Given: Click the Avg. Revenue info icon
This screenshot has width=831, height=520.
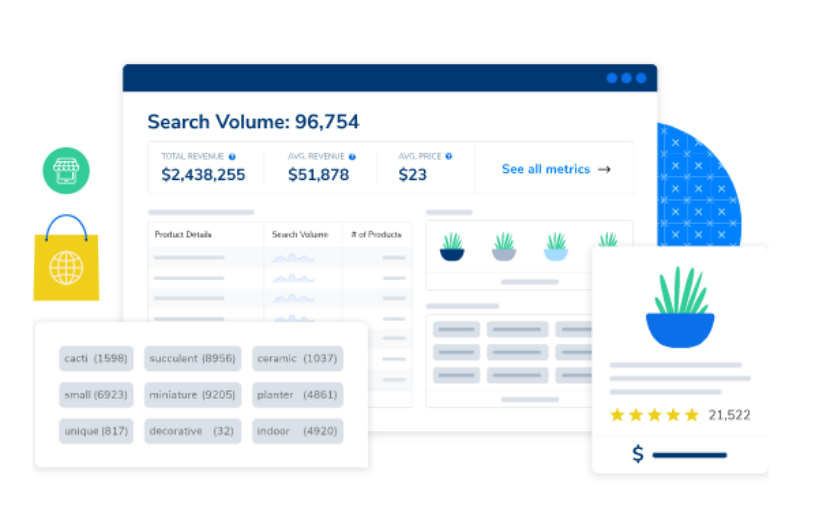Looking at the screenshot, I should click(352, 157).
